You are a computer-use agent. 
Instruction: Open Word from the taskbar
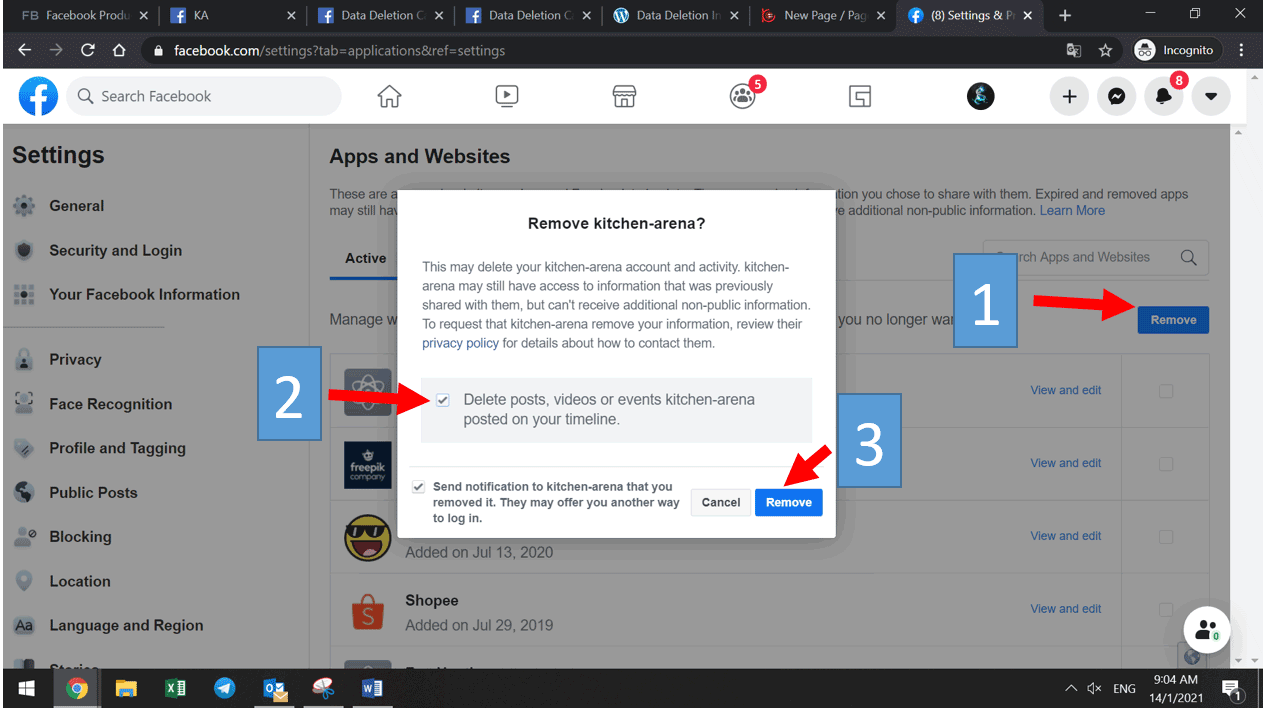[x=372, y=688]
